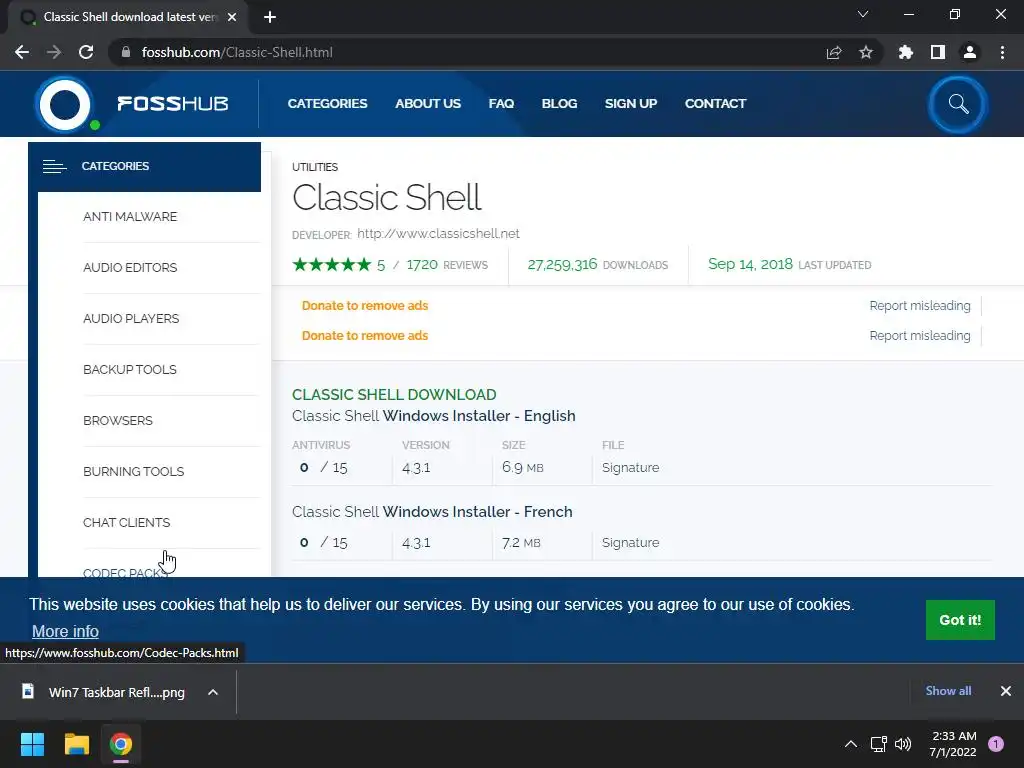Visit the BLOG section
The image size is (1024, 768).
pyautogui.click(x=559, y=104)
